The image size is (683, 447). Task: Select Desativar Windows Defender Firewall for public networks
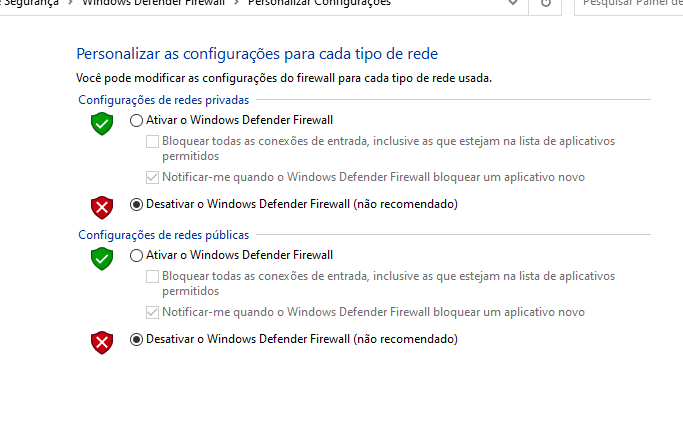coord(136,339)
